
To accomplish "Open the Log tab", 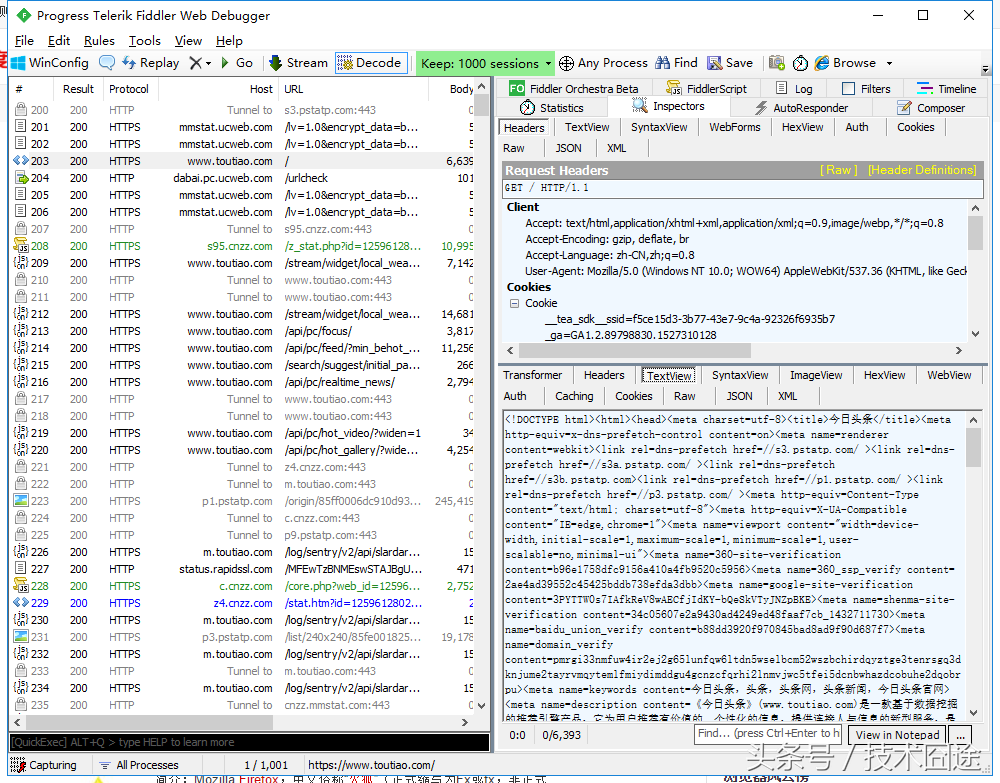I will (794, 89).
